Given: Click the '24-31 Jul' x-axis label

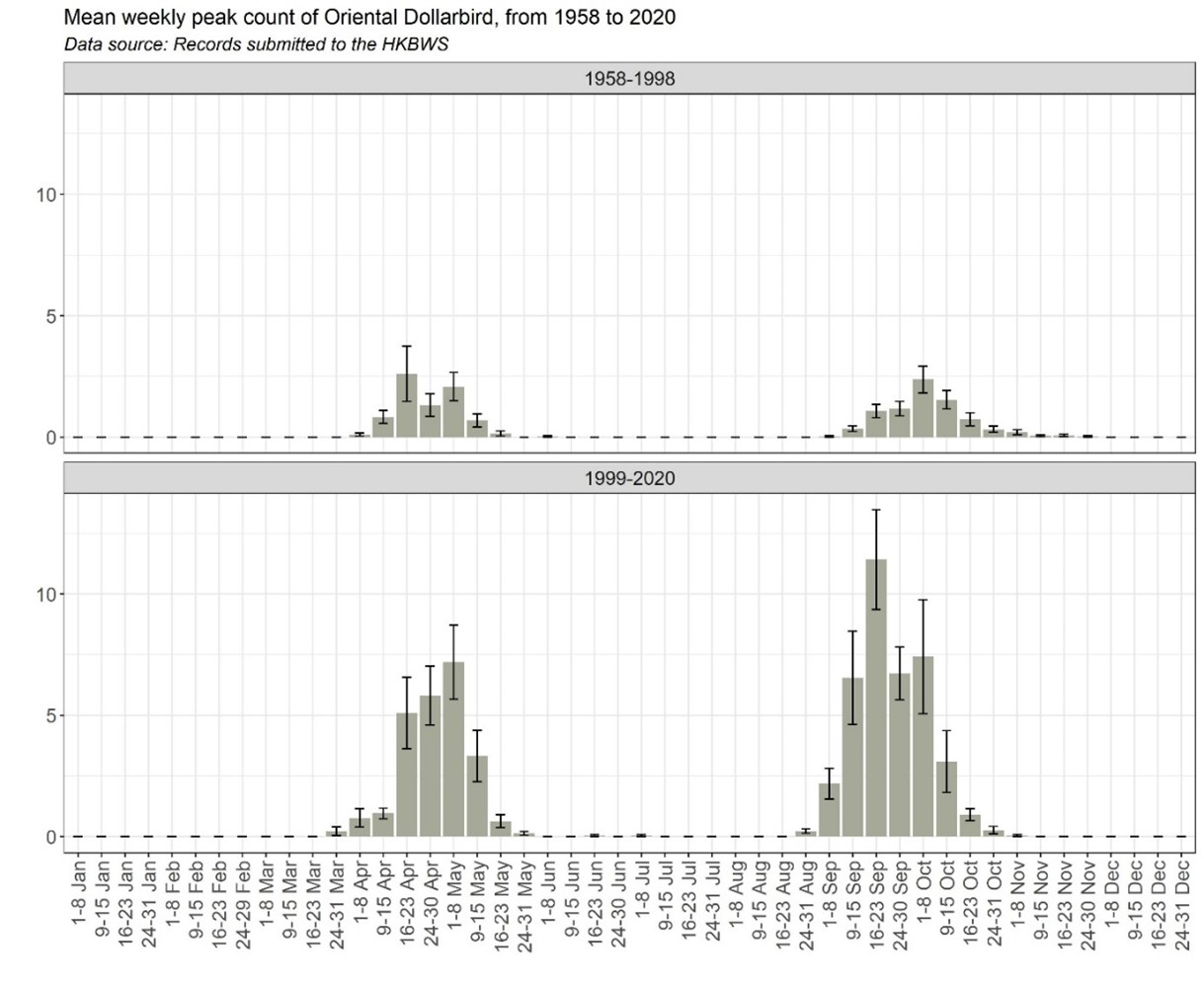Looking at the screenshot, I should 712,898.
